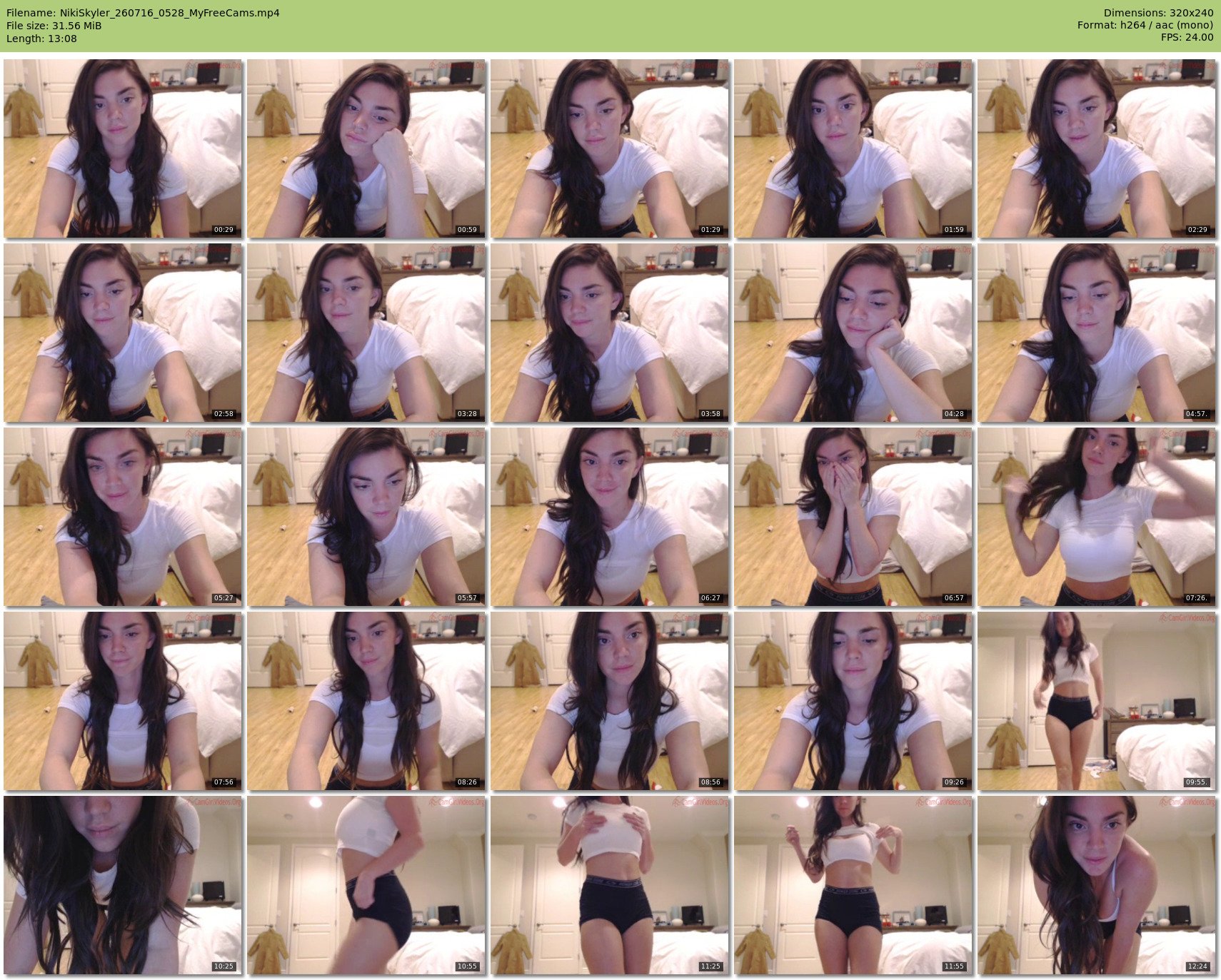
Task: Select the frame at 10:25
Action: pos(123,885)
